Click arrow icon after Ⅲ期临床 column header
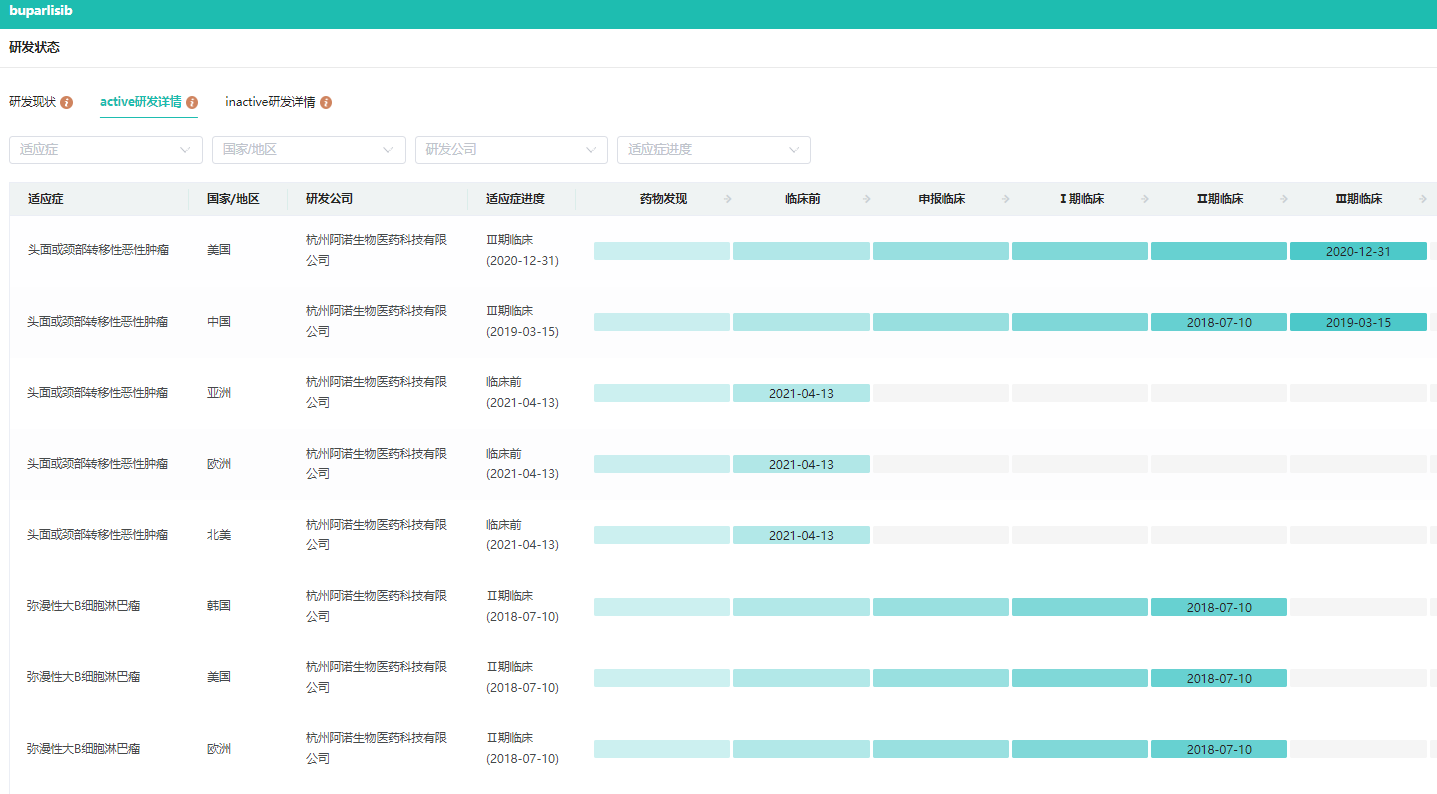 click(1422, 199)
